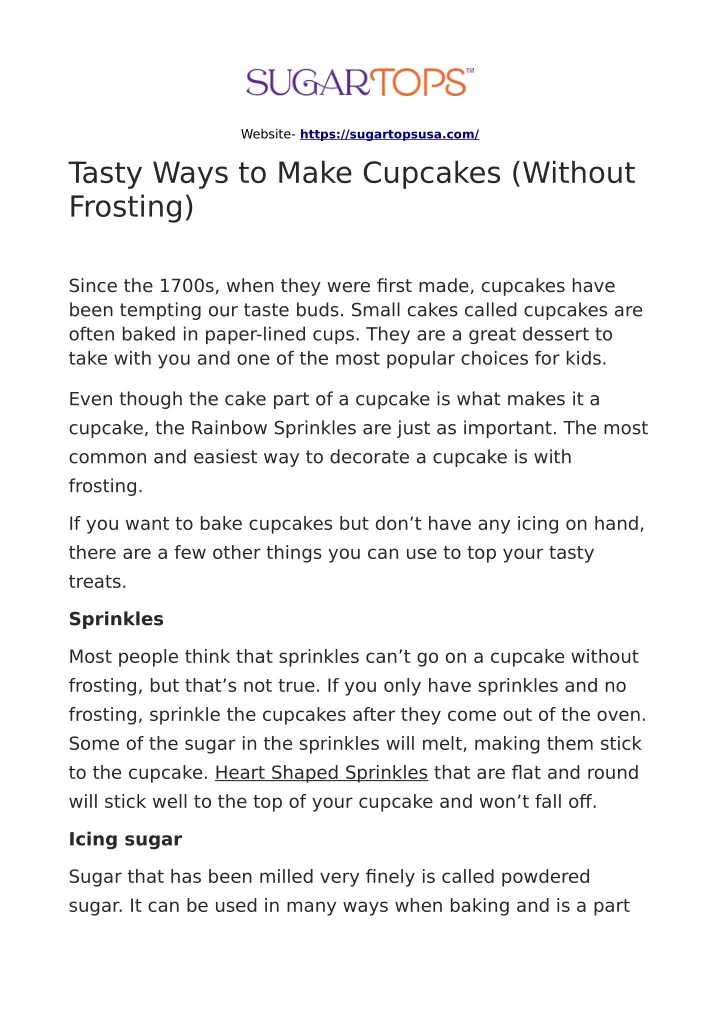Select the 'Icing sugar' bold heading
Image resolution: width=720 pixels, height=1018 pixels.
[125, 839]
